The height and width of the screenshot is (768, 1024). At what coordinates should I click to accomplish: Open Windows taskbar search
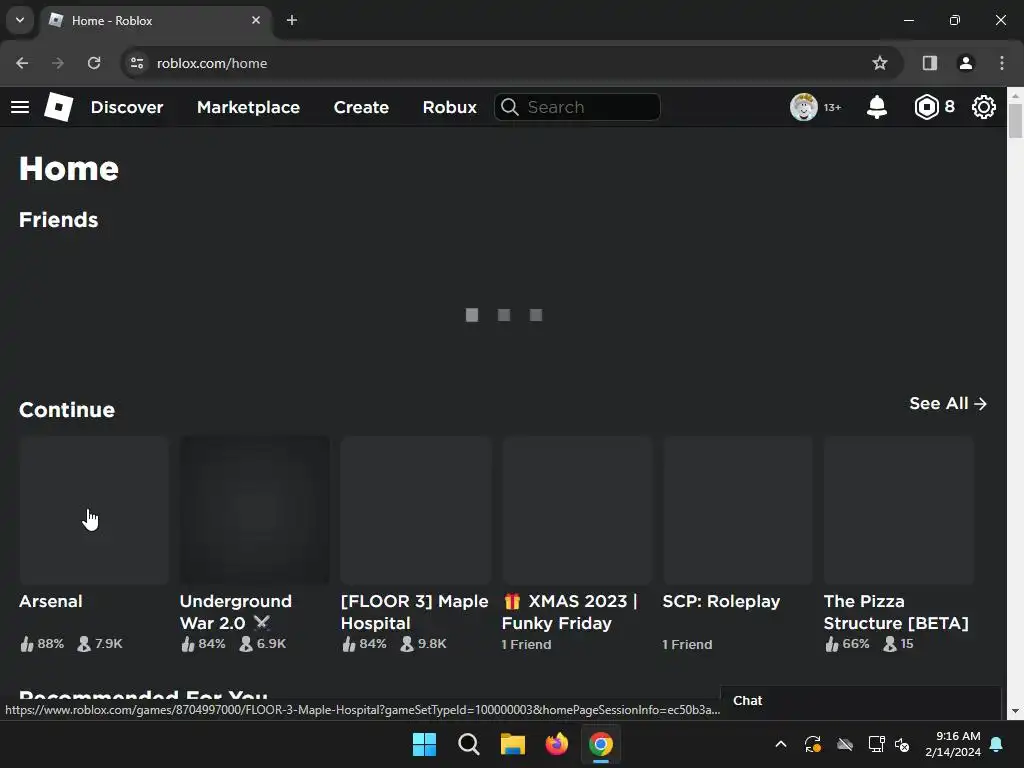click(468, 744)
